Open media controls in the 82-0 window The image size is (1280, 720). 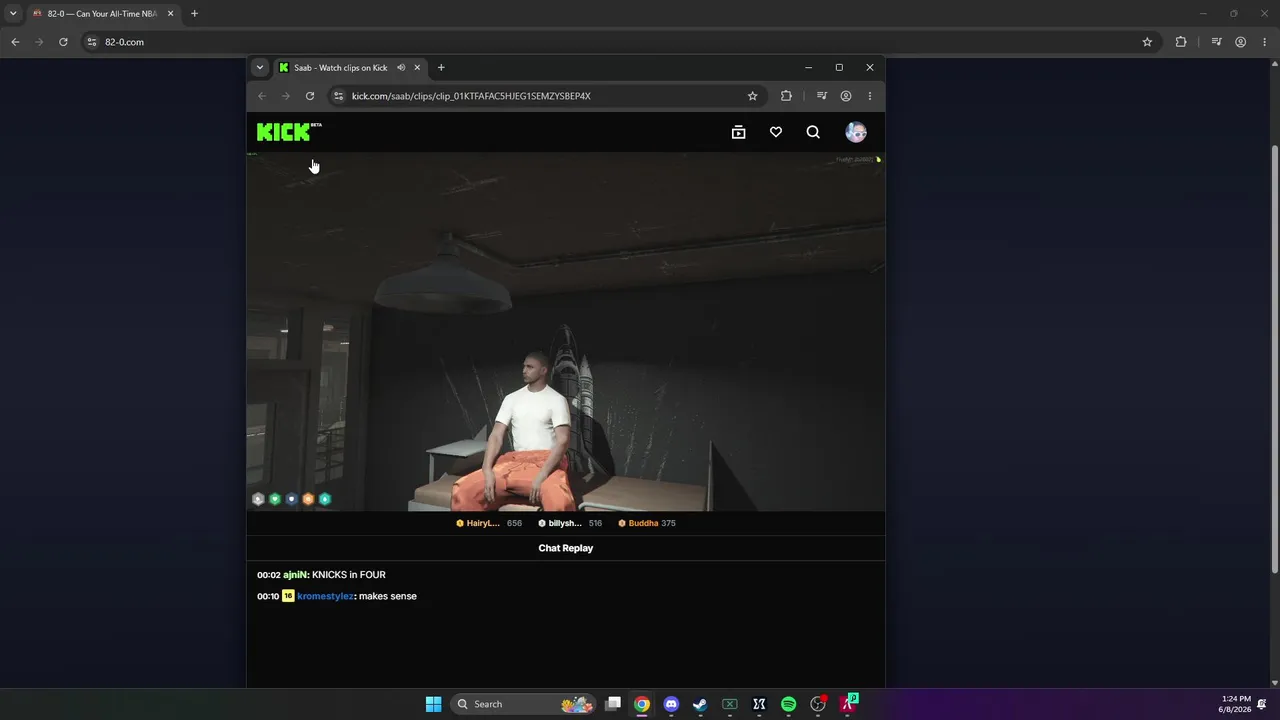point(1216,42)
